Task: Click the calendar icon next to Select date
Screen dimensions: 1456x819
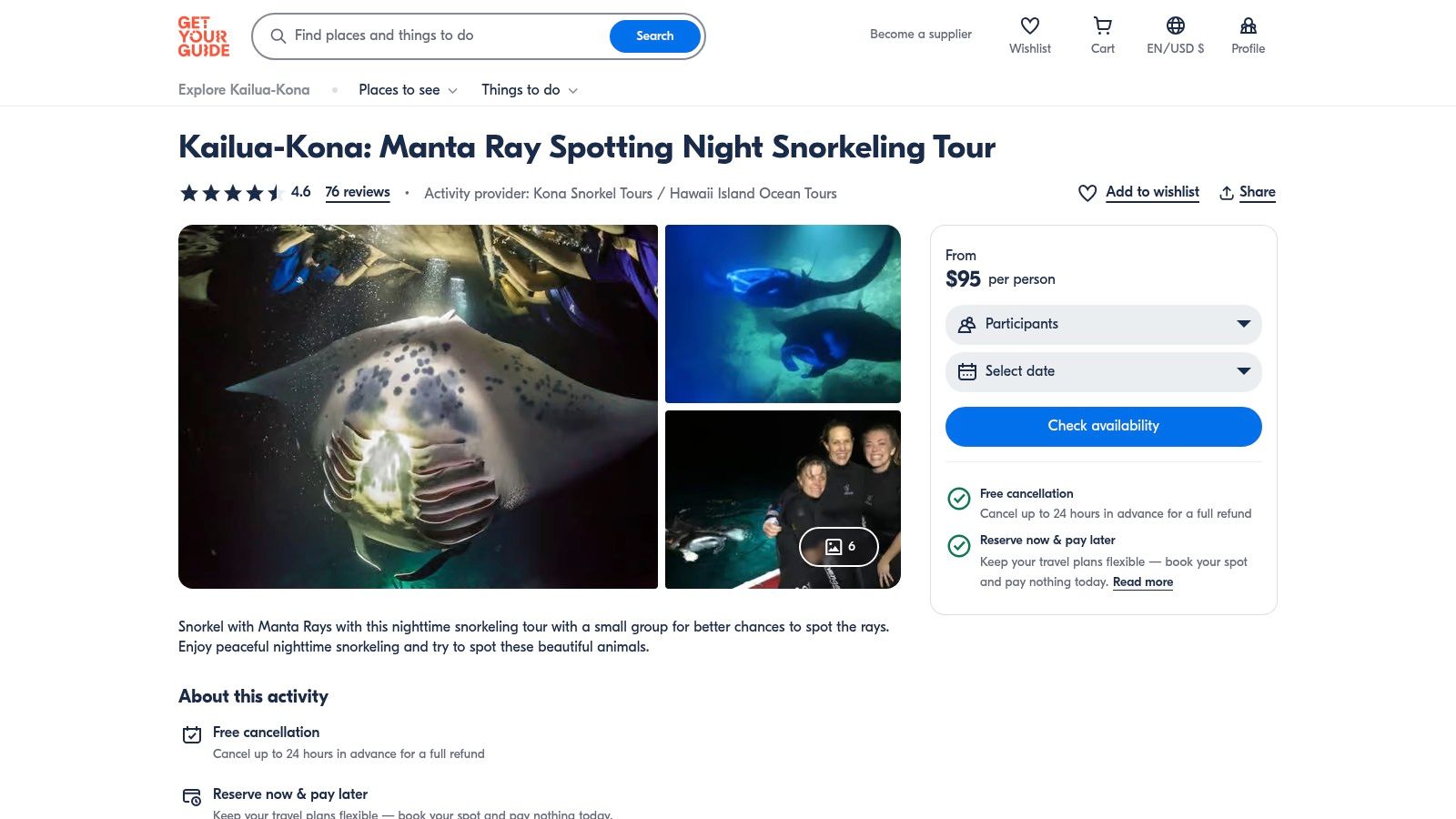Action: tap(966, 371)
